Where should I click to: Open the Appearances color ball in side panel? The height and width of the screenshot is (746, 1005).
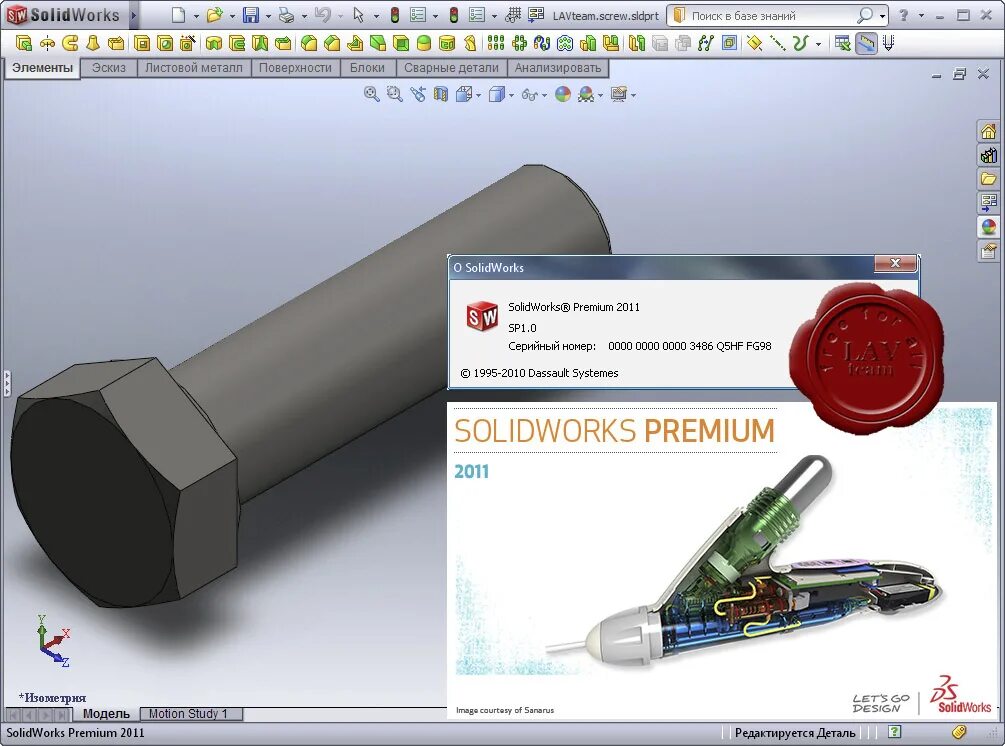point(988,226)
